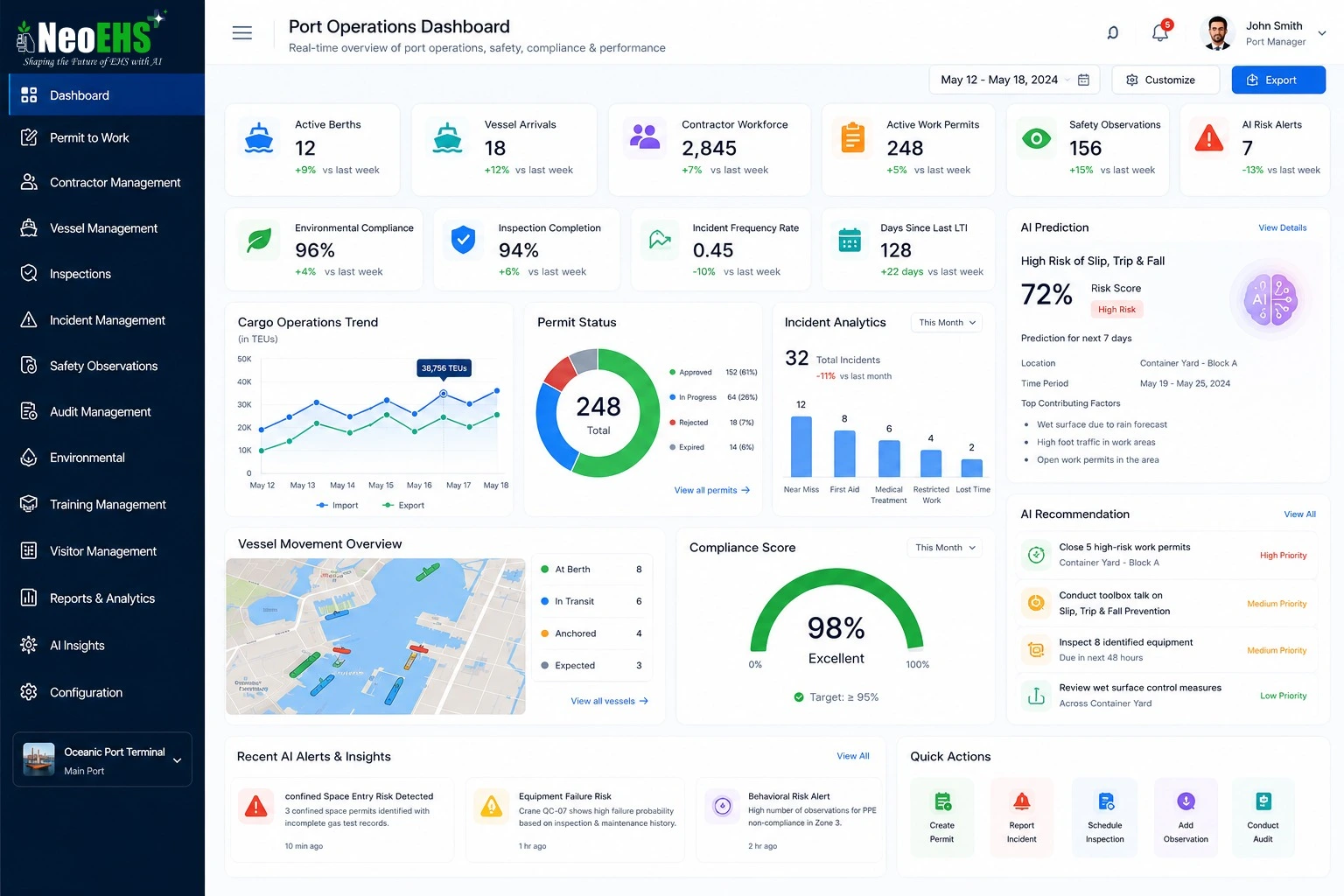
Task: Open the notifications bell icon
Action: point(1160,32)
